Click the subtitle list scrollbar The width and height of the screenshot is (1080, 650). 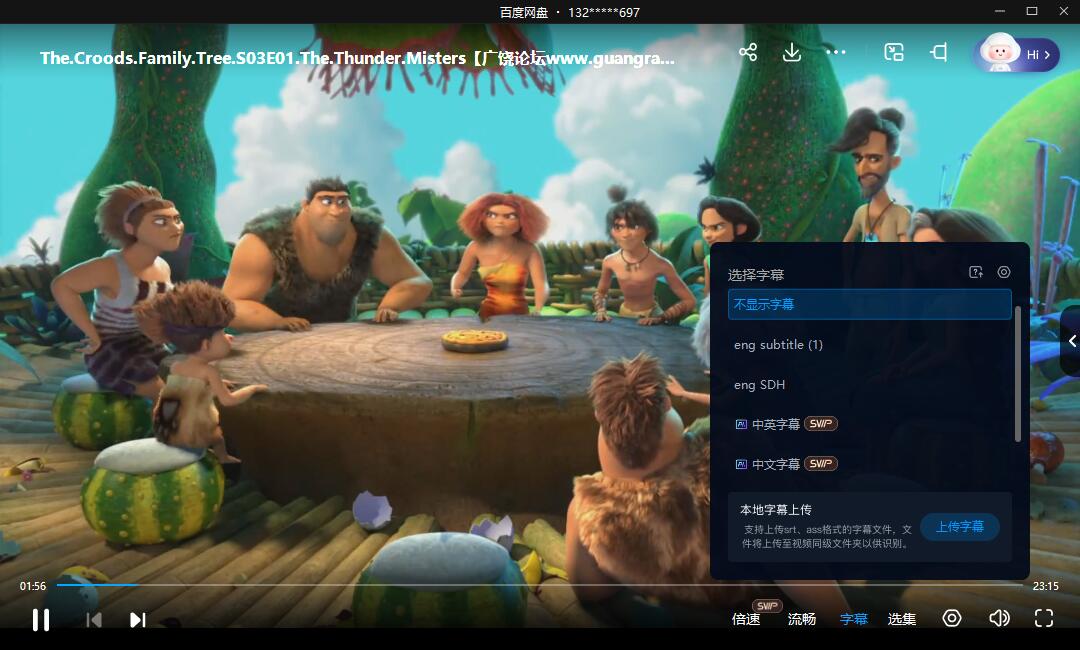click(1018, 374)
